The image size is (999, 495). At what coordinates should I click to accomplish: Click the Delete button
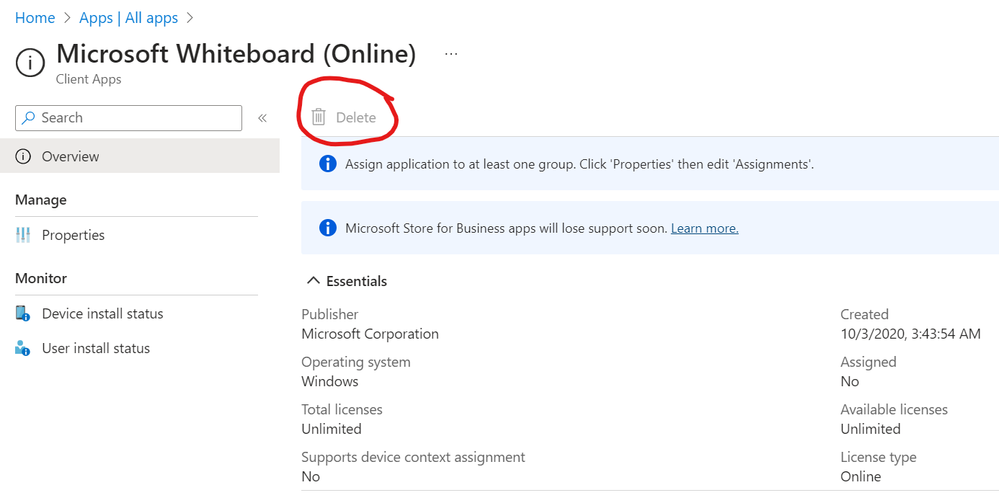(344, 117)
